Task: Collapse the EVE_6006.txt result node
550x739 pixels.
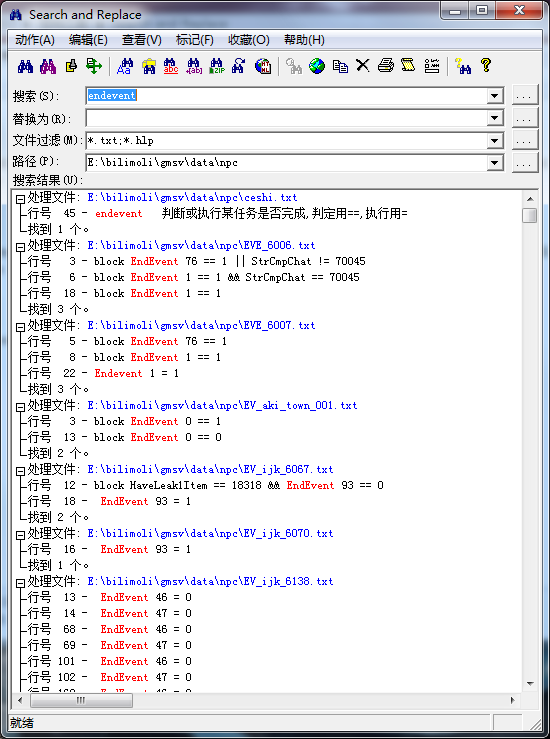Action: tap(20, 247)
